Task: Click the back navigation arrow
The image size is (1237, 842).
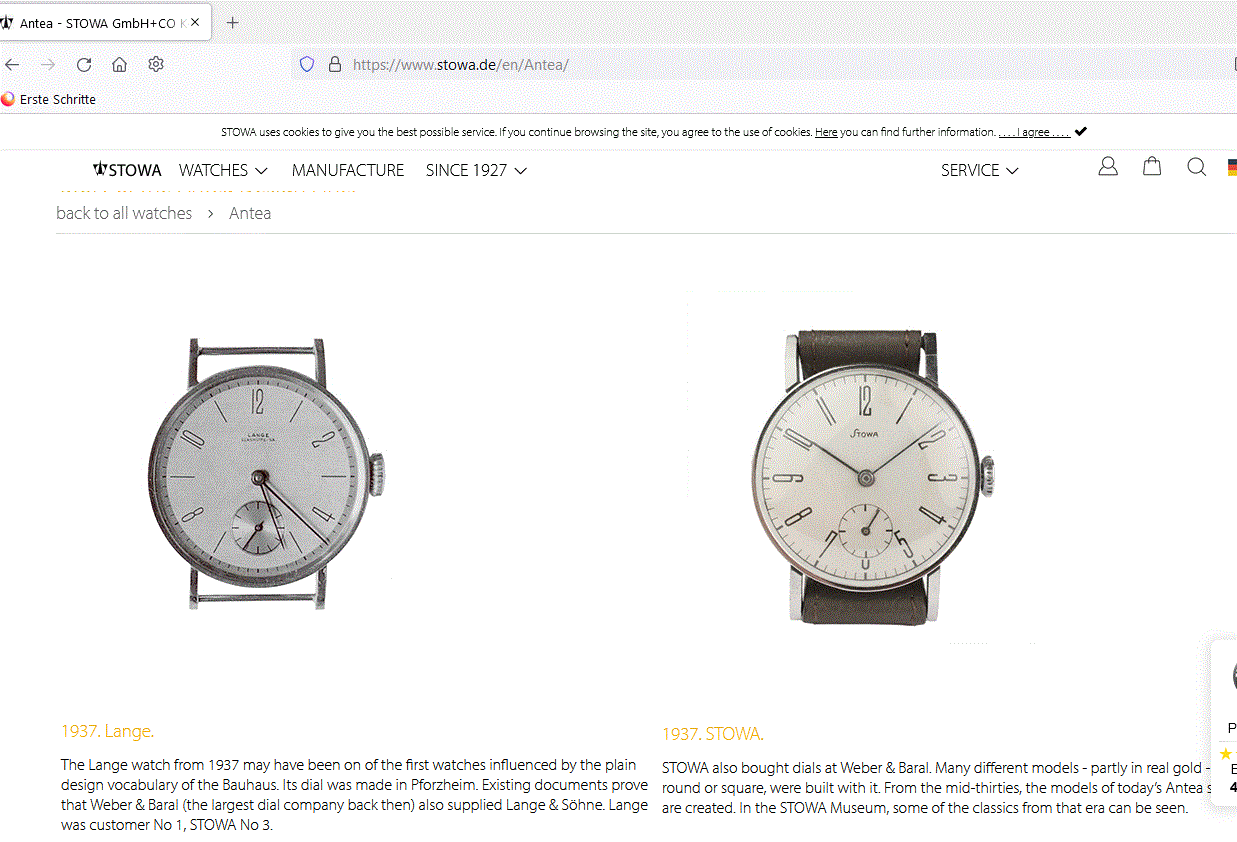Action: click(12, 65)
